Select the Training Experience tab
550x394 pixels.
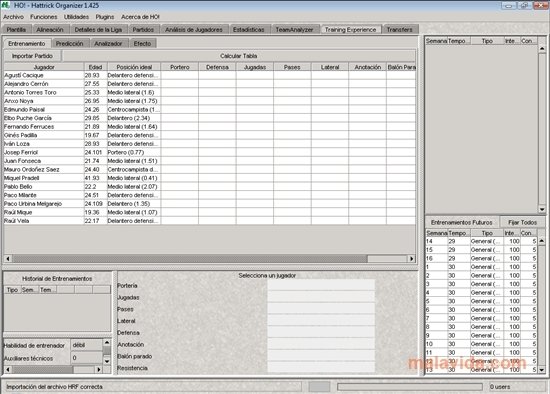coord(350,29)
